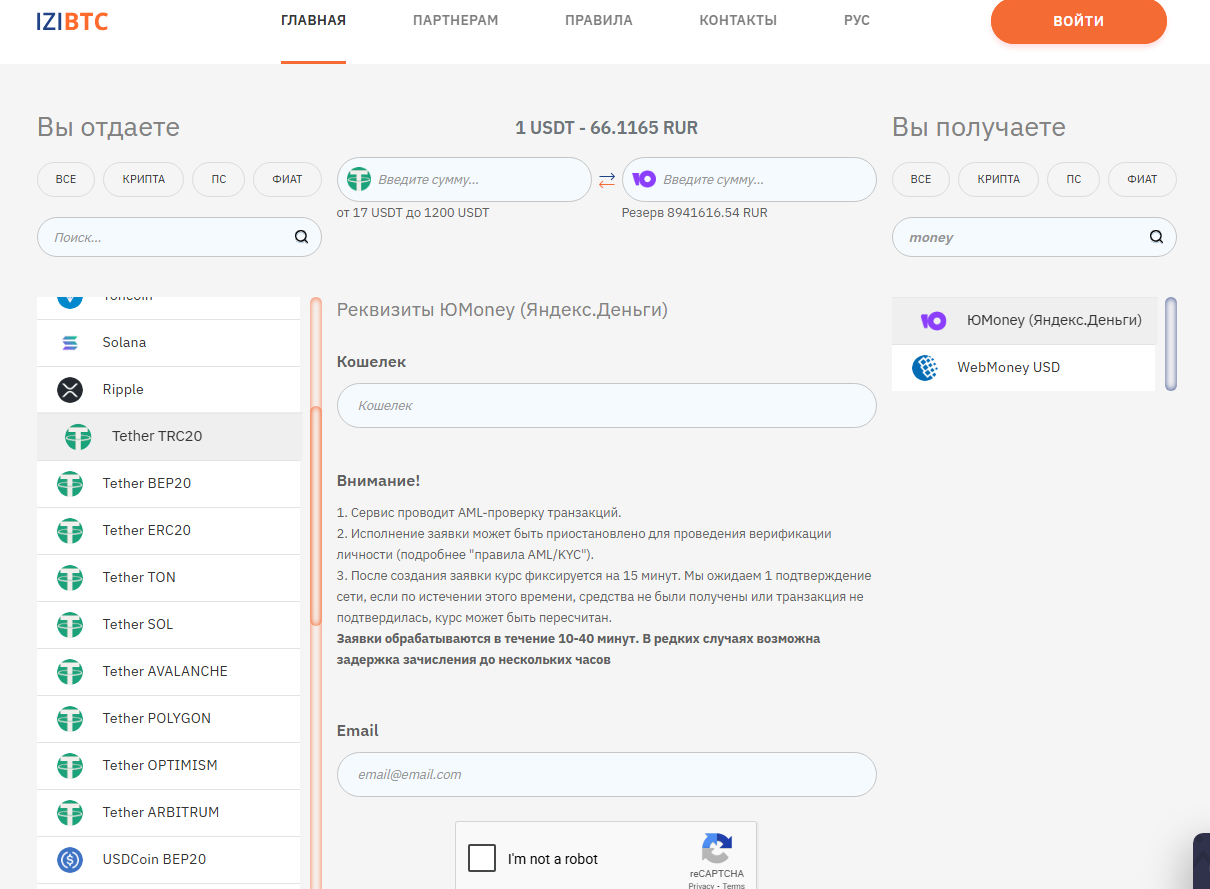Image resolution: width=1210 pixels, height=889 pixels.
Task: Click the WebMoney USD globe icon
Action: coord(925,368)
